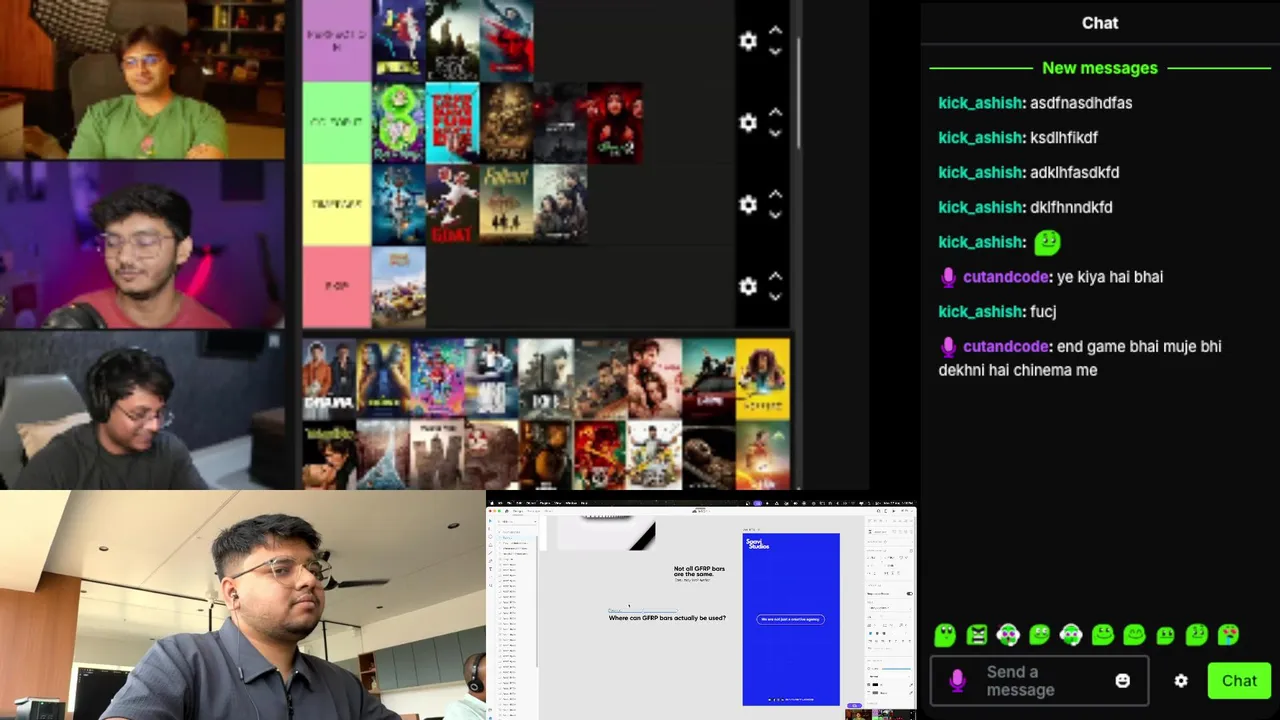This screenshot has height=720, width=1280.
Task: Move the purple tier row up
Action: coord(775,30)
